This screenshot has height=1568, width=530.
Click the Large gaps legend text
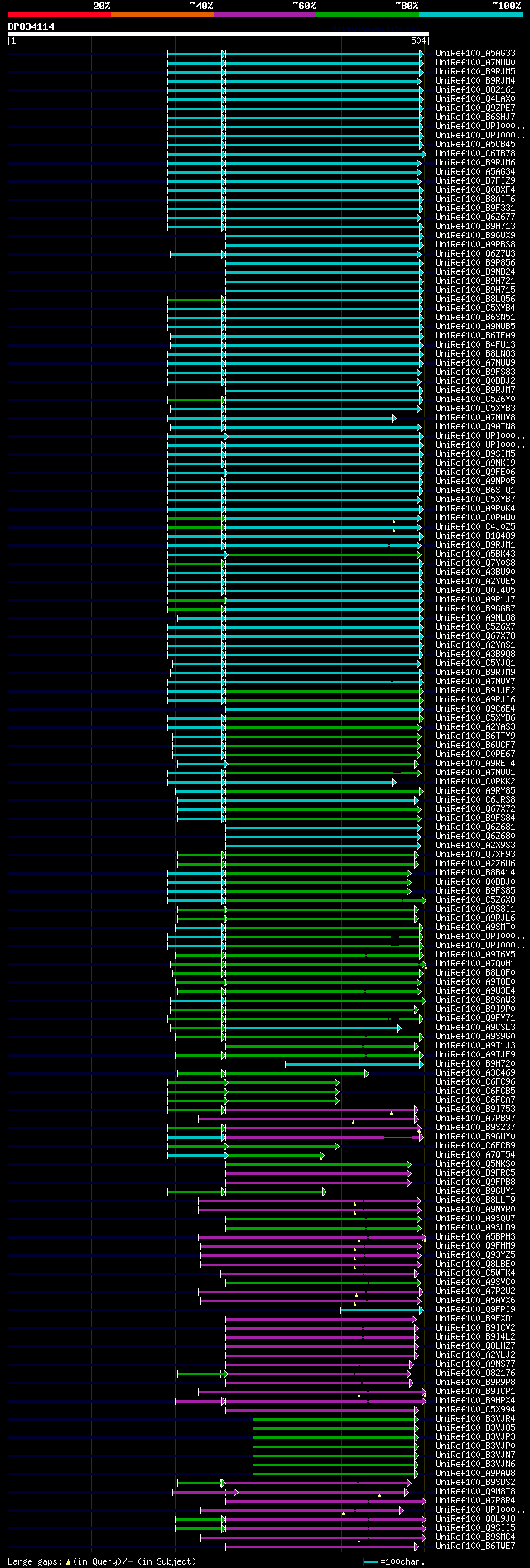tap(102, 1561)
